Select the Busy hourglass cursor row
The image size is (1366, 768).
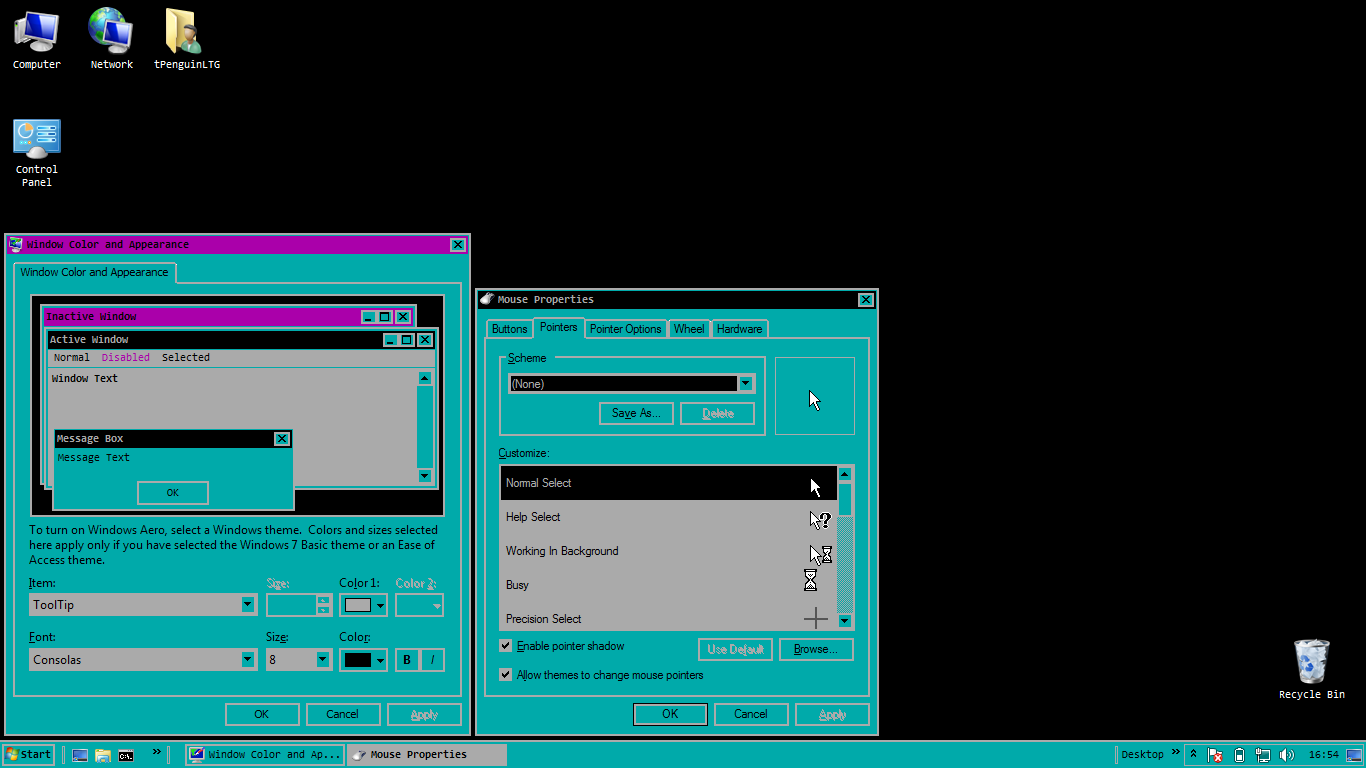pyautogui.click(x=668, y=585)
